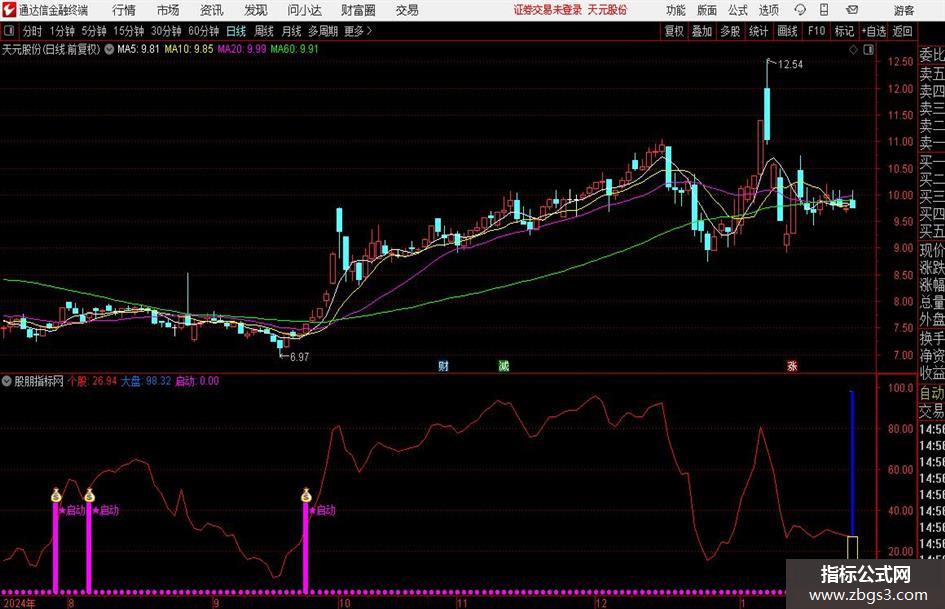945x609 pixels.
Task: Click the 财 event marker on chart
Action: (444, 366)
